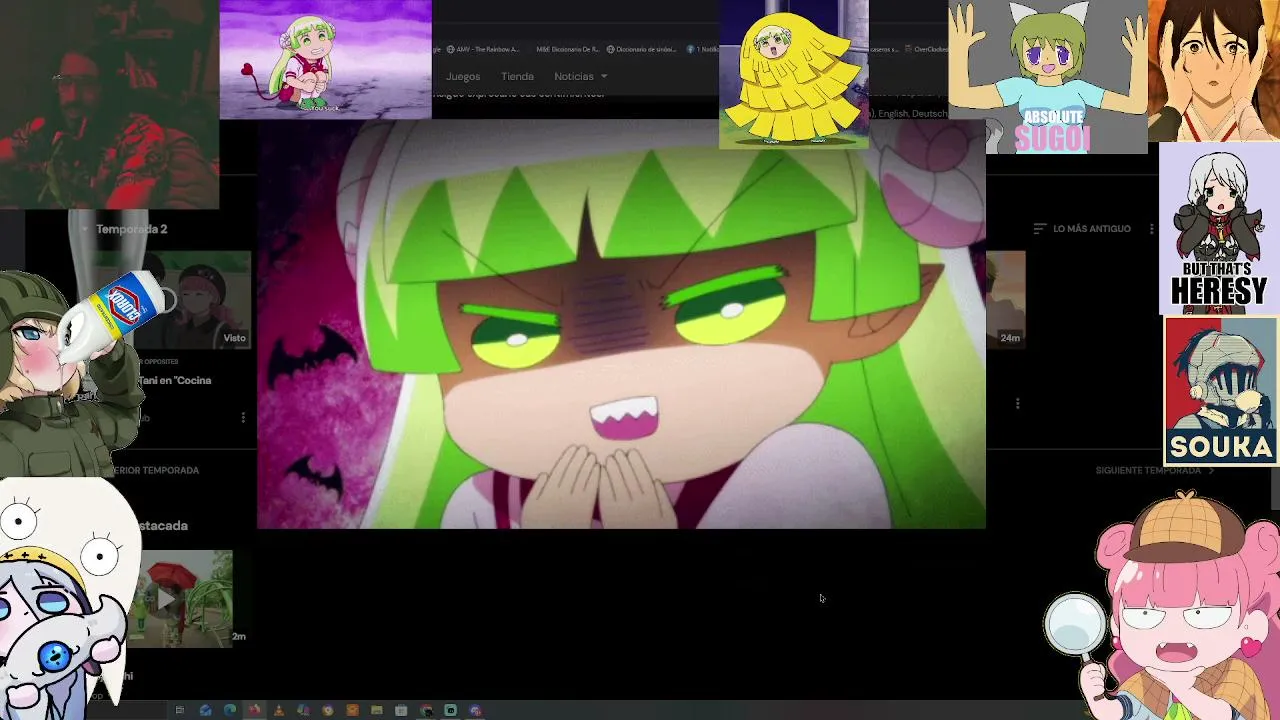Launch Microsoft Edge from the taskbar

(230, 710)
